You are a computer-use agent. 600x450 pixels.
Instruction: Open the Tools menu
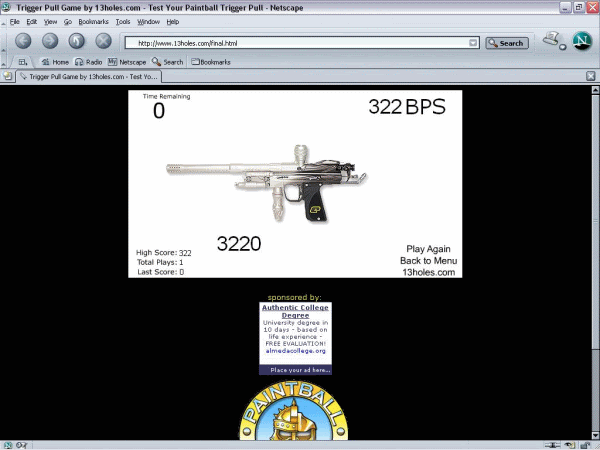coord(123,22)
